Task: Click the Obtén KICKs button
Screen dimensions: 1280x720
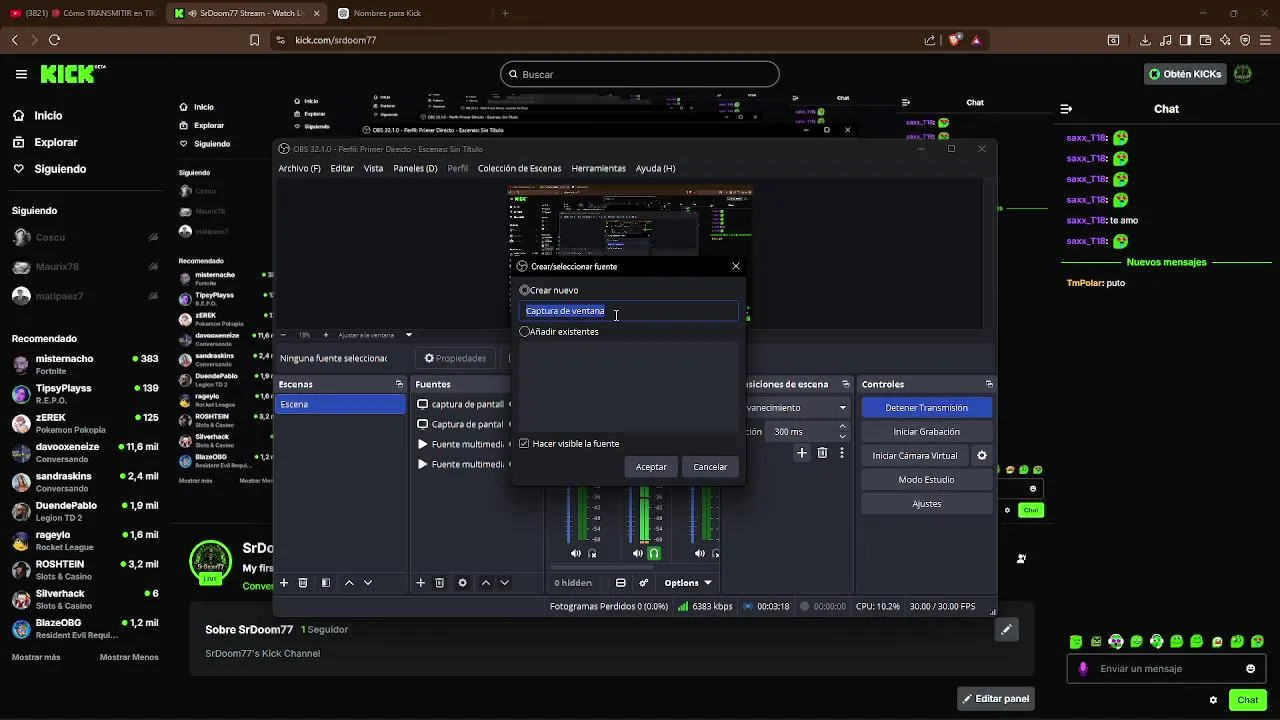Action: [x=1185, y=74]
